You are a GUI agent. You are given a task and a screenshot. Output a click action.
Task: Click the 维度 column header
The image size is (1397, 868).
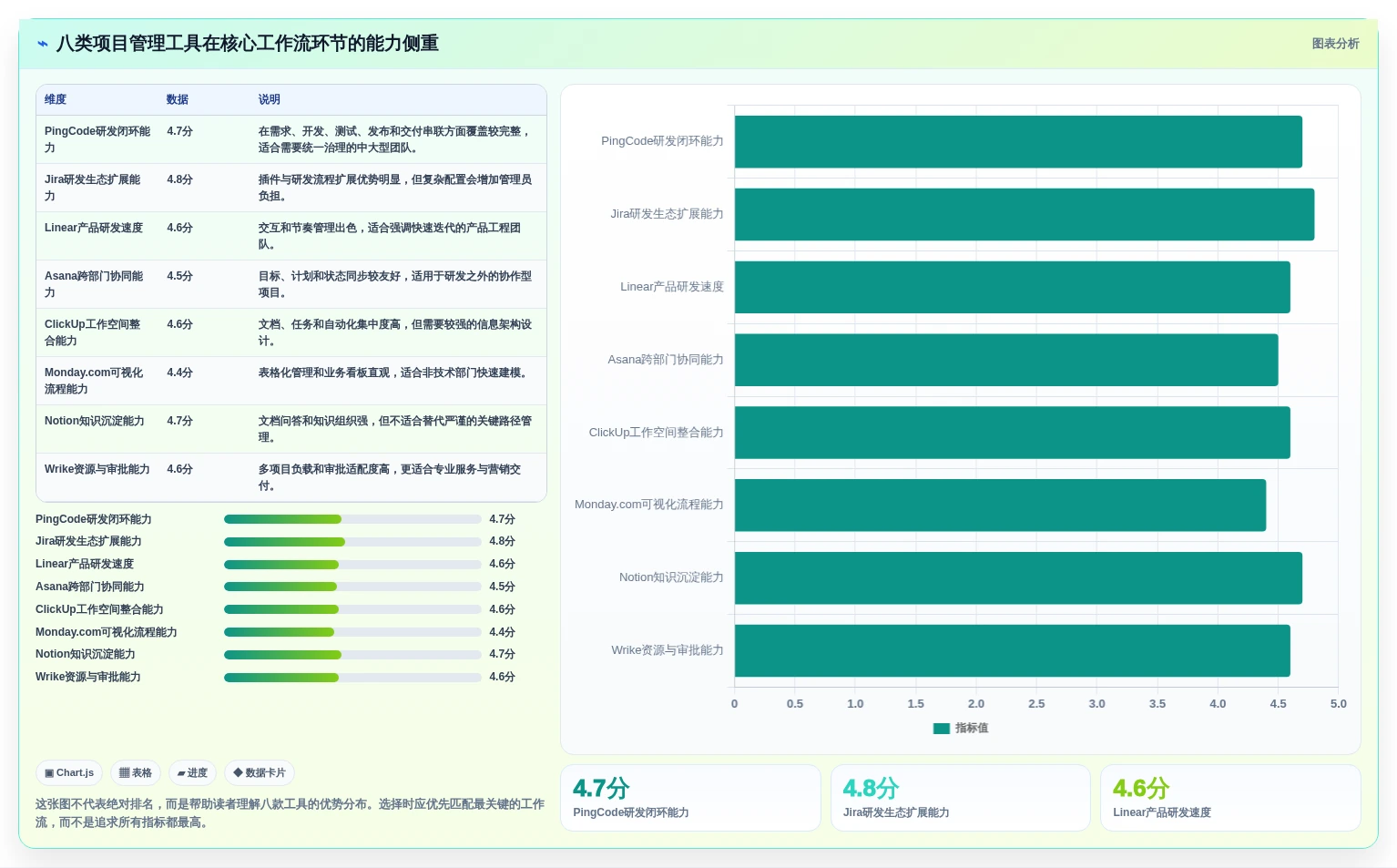pos(56,100)
